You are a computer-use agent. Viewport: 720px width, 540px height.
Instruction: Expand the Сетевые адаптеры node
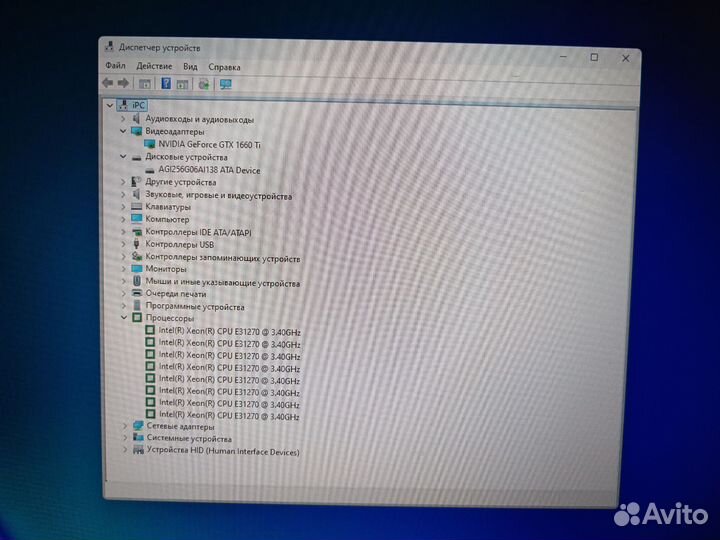124,426
